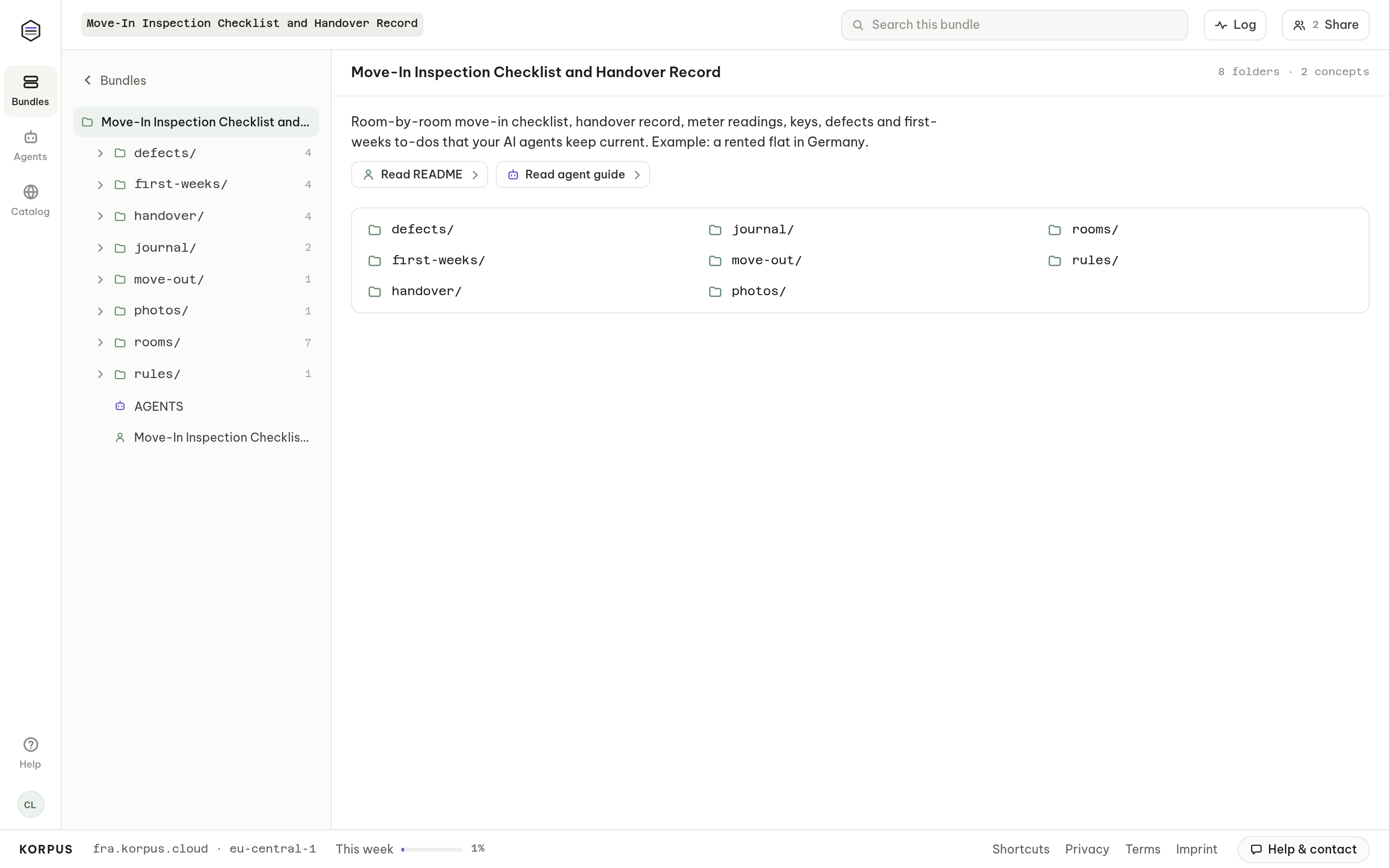Click the Korpus hexagon logo icon
Viewport: 1389px width, 868px height.
click(x=30, y=30)
